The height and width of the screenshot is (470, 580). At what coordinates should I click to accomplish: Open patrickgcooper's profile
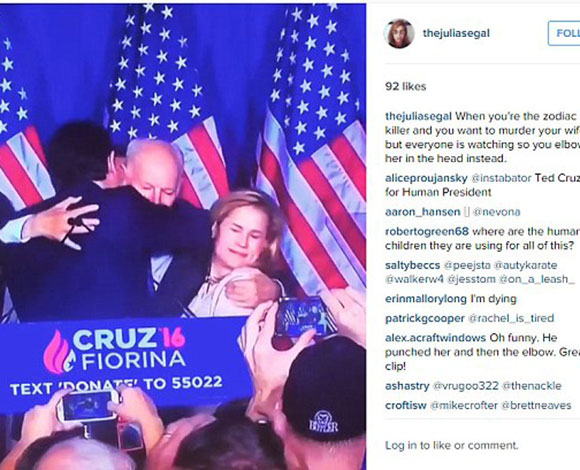point(425,318)
